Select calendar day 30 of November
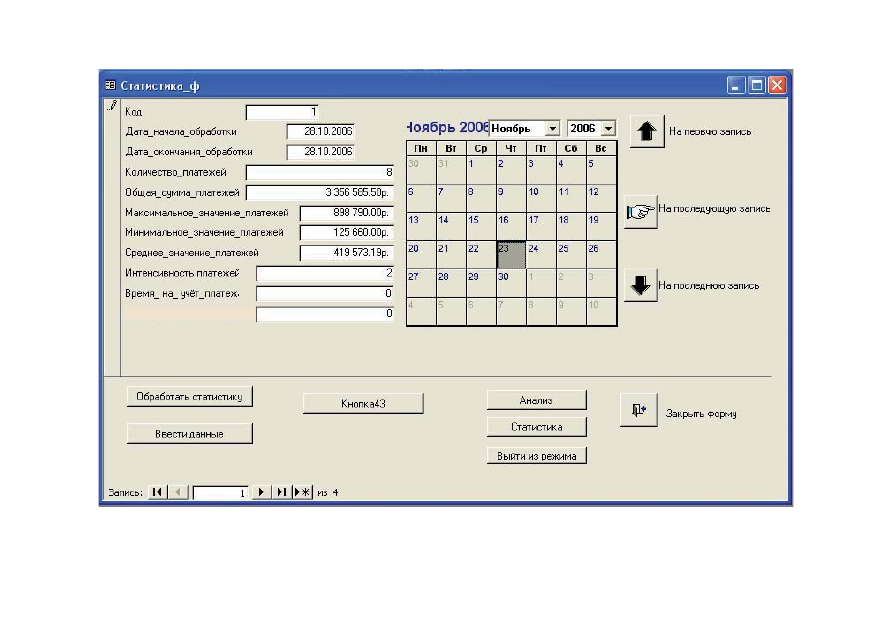893x629 pixels. [x=511, y=283]
